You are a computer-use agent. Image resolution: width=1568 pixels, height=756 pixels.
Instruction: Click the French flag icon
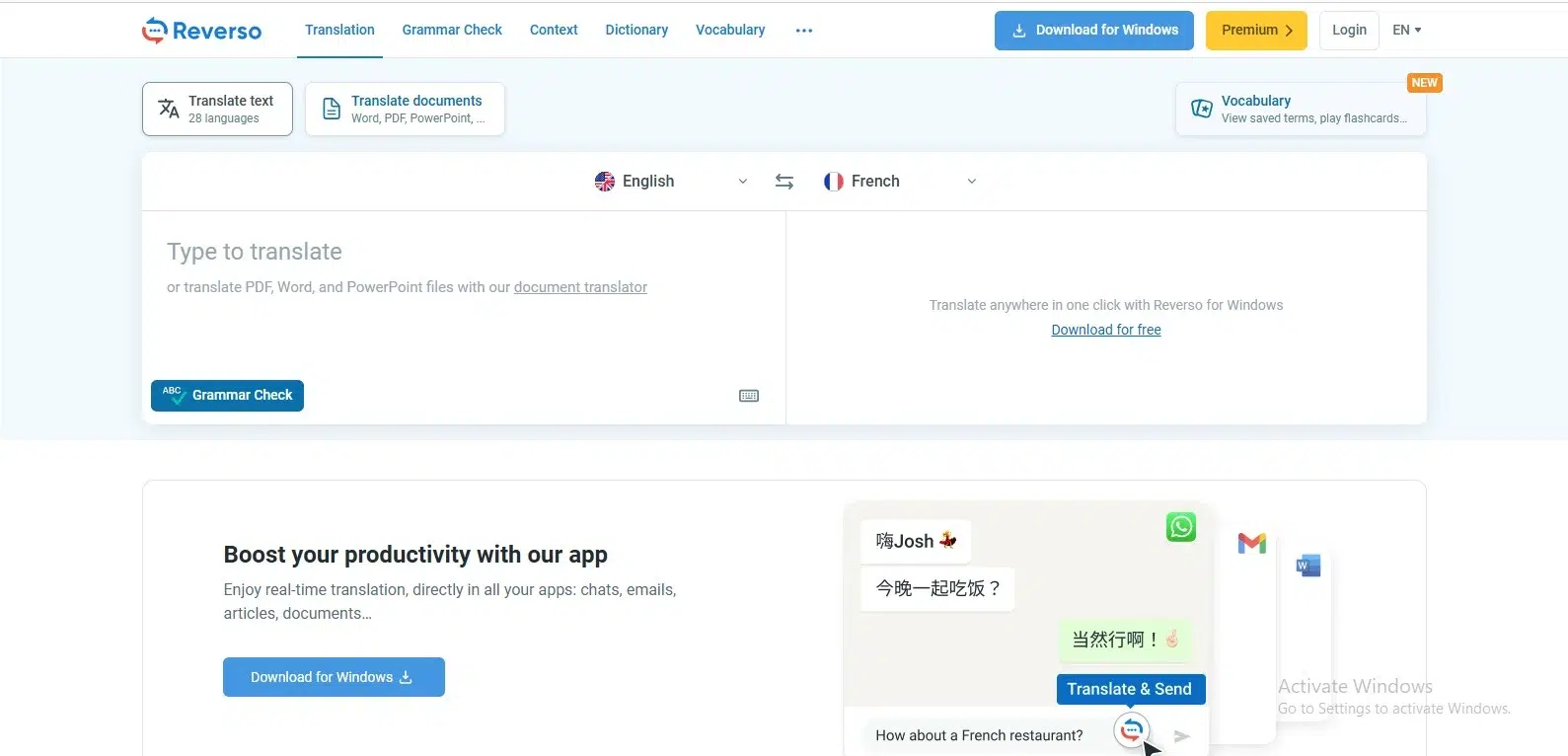pos(834,182)
